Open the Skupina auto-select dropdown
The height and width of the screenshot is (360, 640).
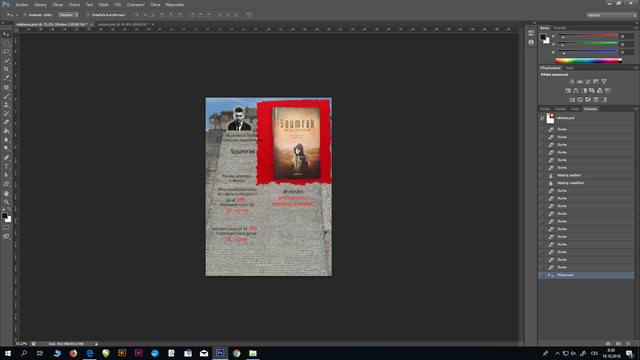(x=68, y=15)
